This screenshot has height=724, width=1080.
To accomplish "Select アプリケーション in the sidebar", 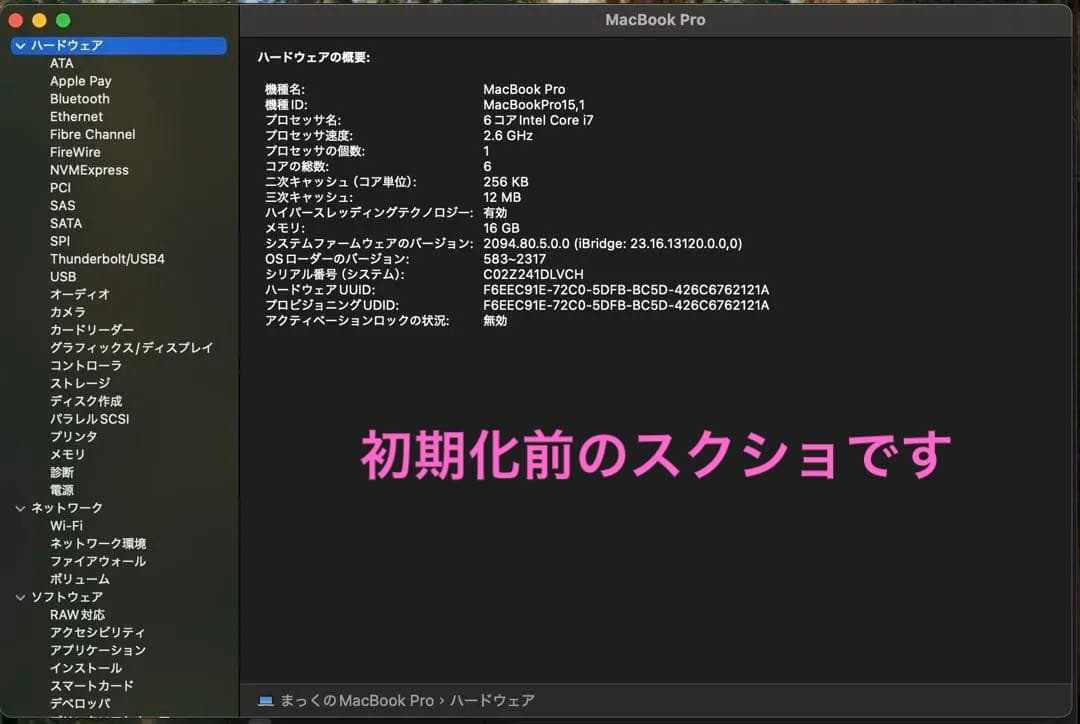I will pyautogui.click(x=98, y=650).
